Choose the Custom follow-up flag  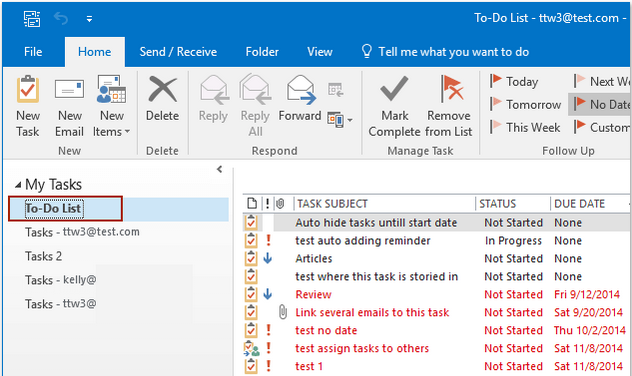click(602, 127)
